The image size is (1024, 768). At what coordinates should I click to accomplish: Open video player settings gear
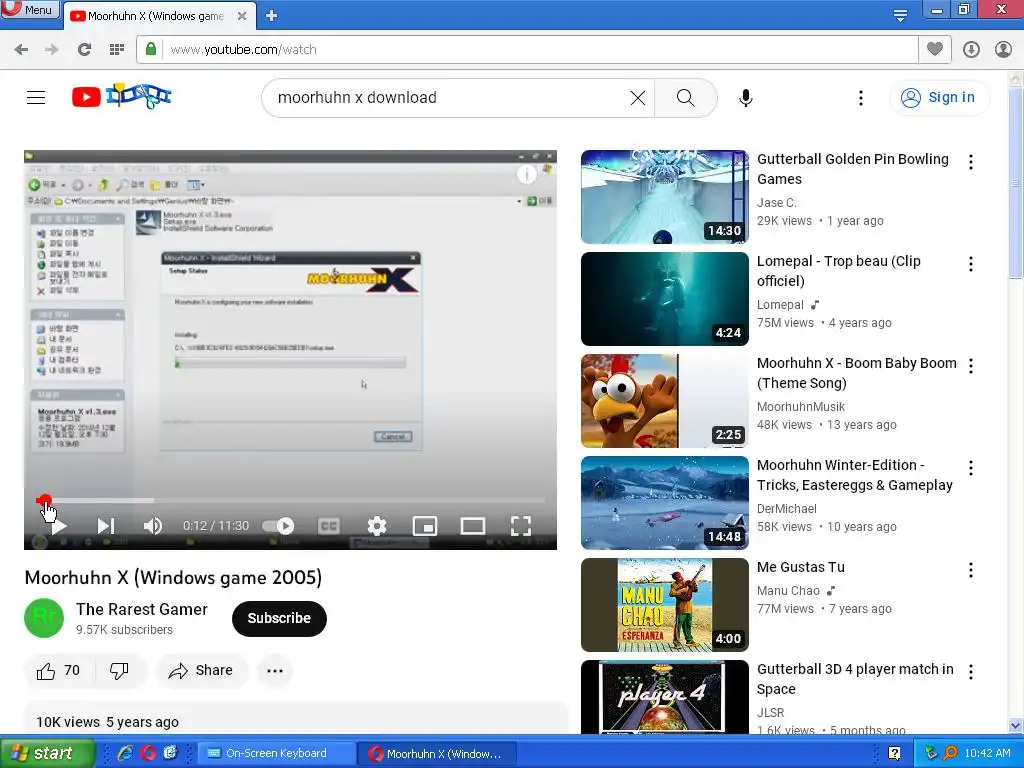click(377, 526)
